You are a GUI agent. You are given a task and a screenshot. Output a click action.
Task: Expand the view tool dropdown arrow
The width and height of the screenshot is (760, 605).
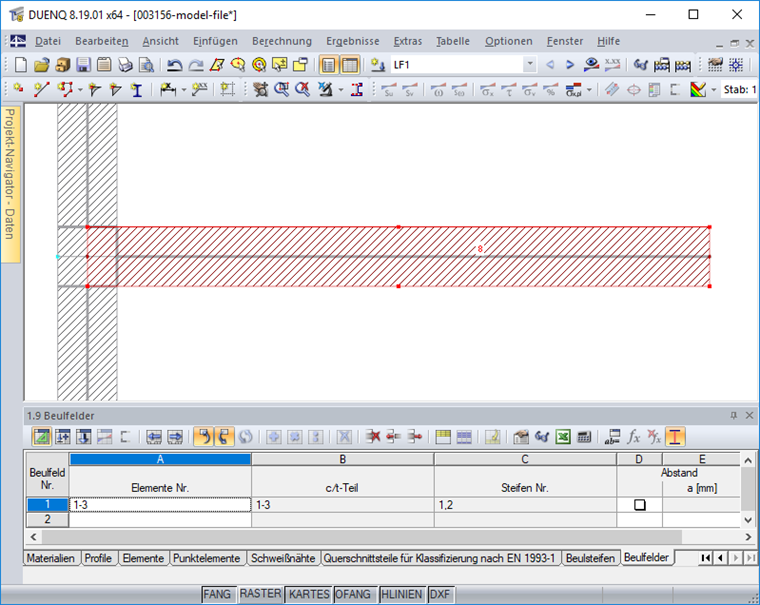tap(340, 90)
